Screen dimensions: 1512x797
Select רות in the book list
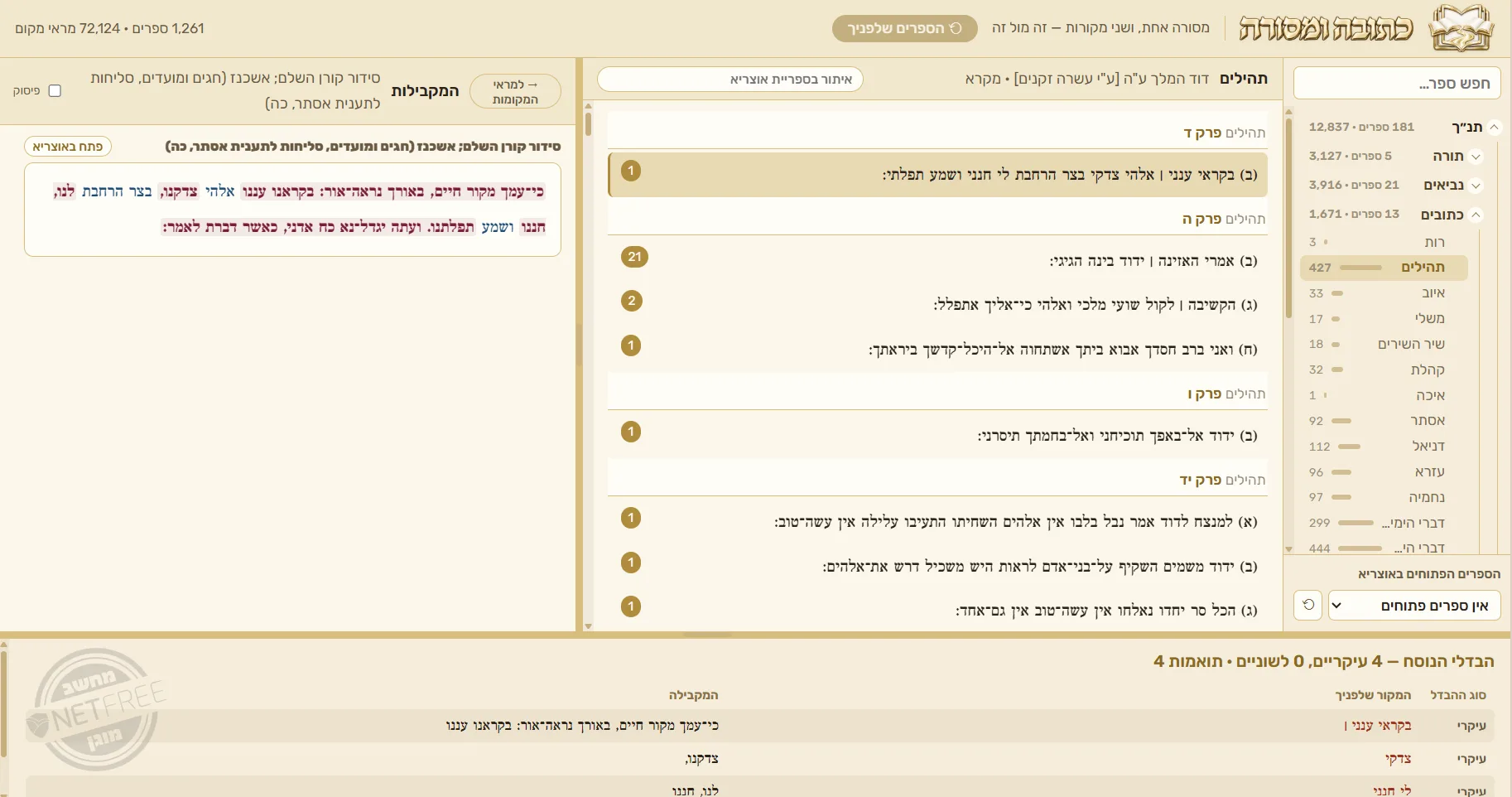point(1384,242)
